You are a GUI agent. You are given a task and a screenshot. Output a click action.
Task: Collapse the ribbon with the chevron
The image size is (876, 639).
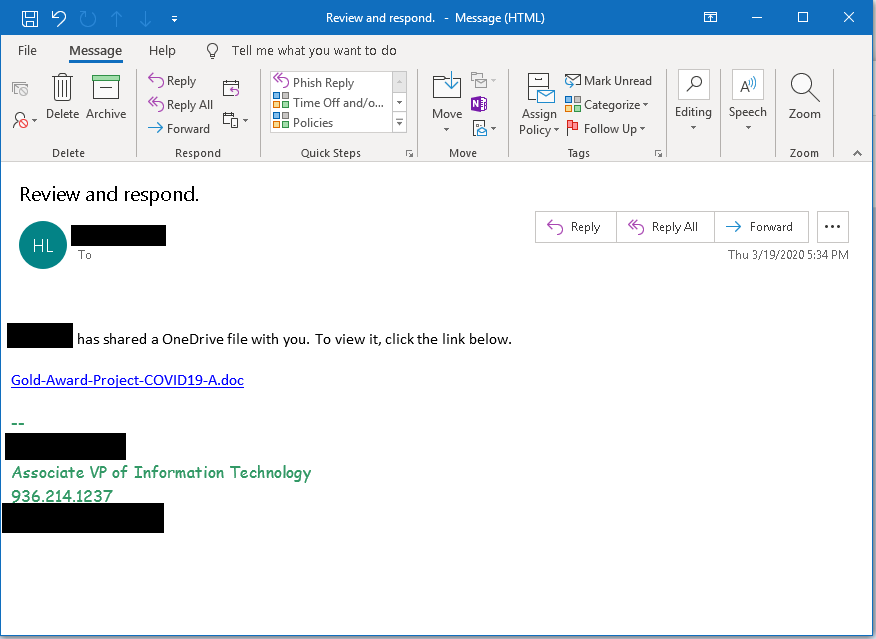857,153
